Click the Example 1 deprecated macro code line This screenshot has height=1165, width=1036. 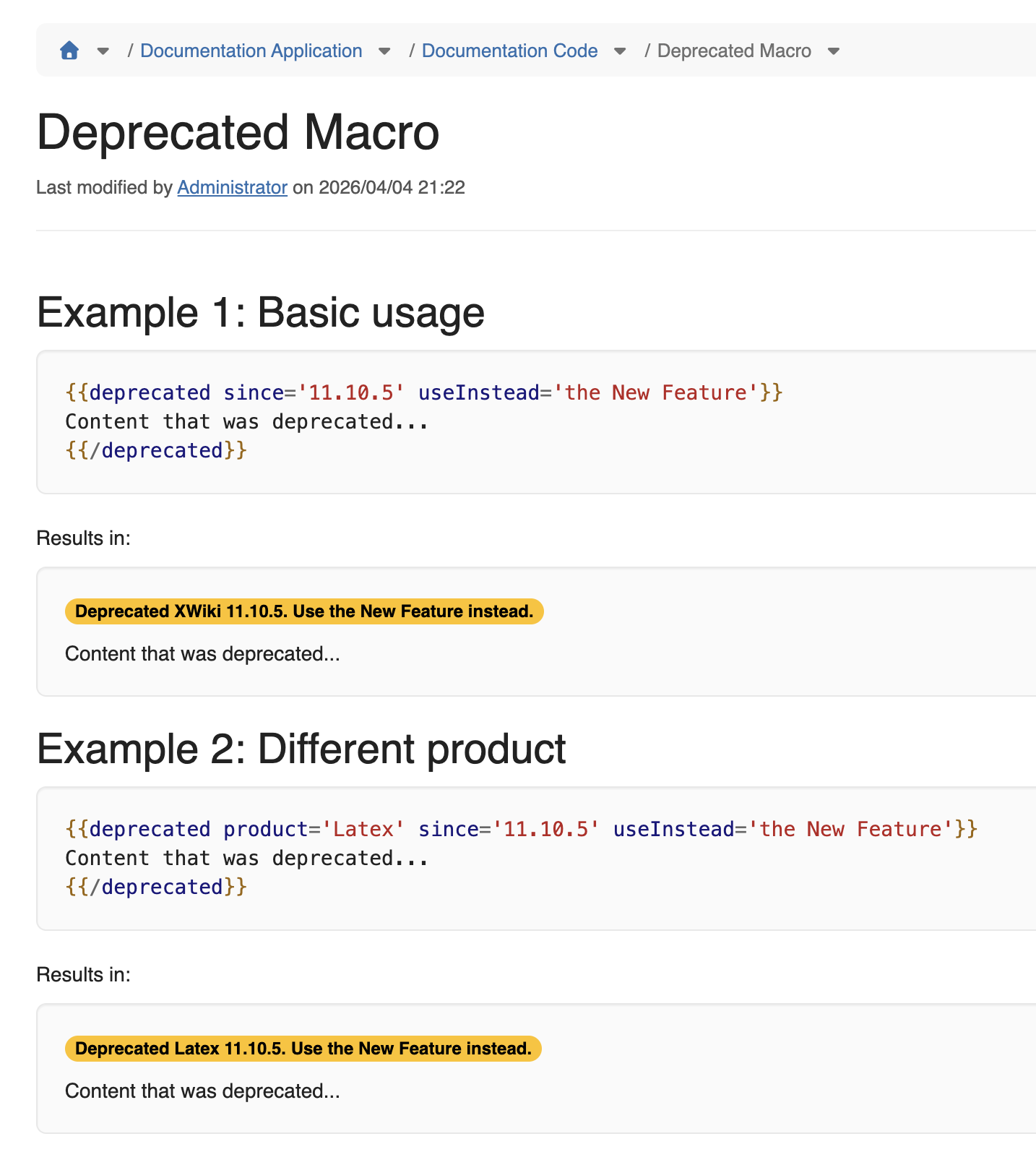(424, 392)
